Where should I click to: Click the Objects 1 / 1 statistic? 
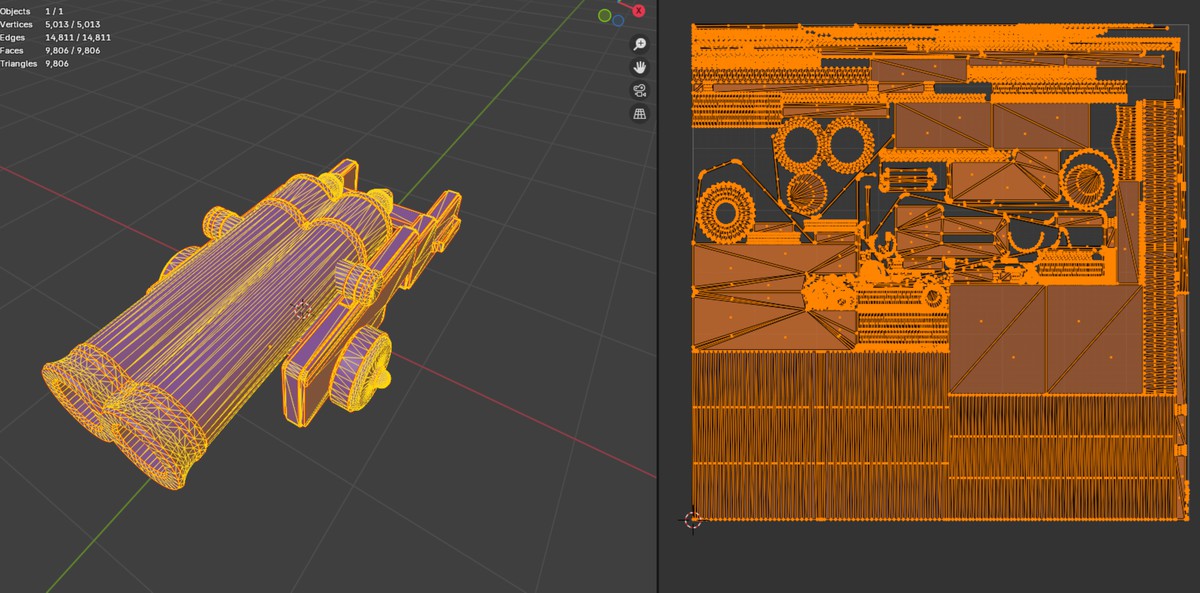tap(31, 11)
